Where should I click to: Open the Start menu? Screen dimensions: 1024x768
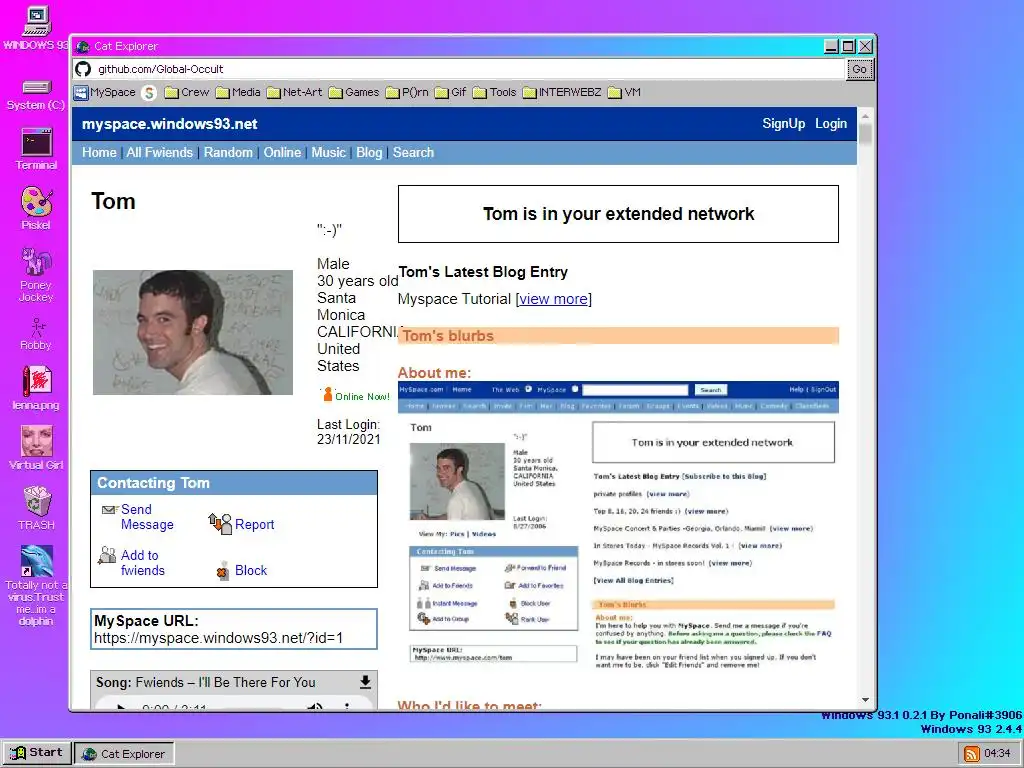(37, 753)
